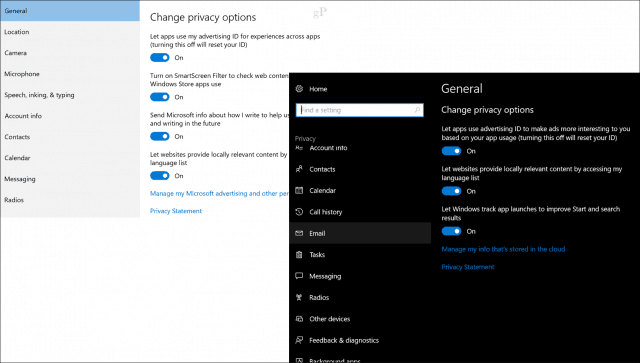Viewport: 640px width, 363px height.
Task: Toggle the 'how I write' info switch
Action: pos(160,136)
